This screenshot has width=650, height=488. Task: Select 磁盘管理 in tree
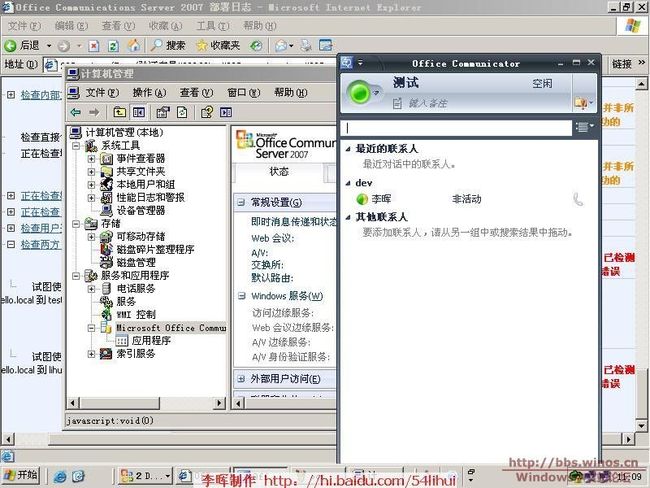pyautogui.click(x=136, y=262)
